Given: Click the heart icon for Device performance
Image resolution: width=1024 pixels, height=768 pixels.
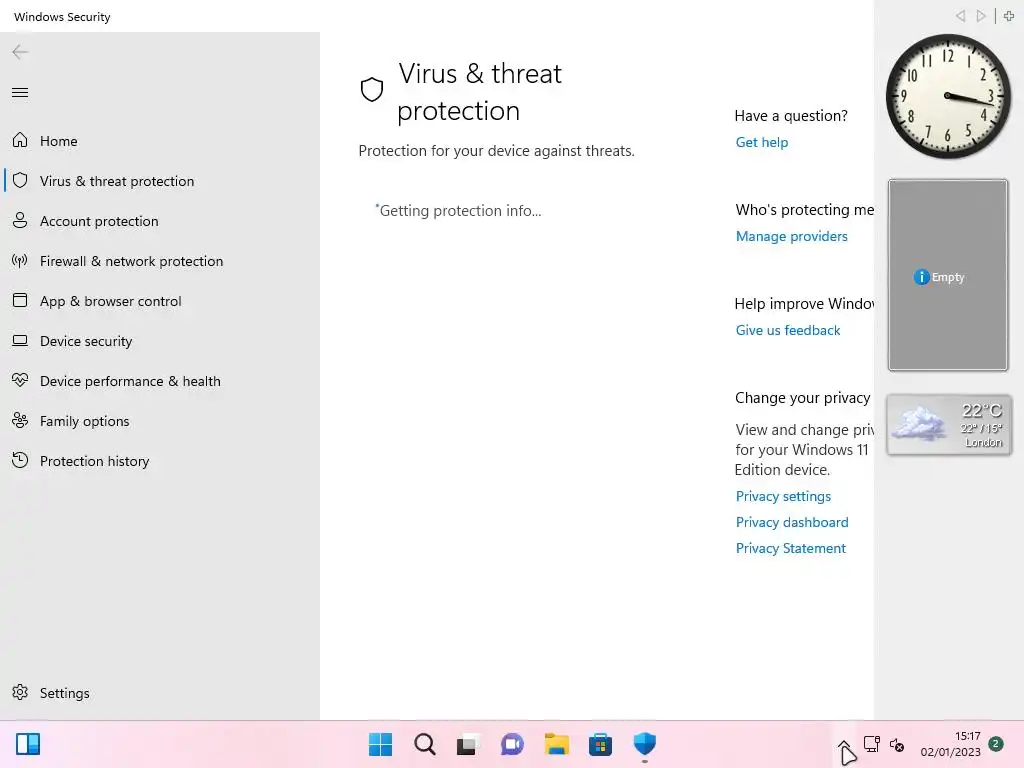Looking at the screenshot, I should (20, 380).
